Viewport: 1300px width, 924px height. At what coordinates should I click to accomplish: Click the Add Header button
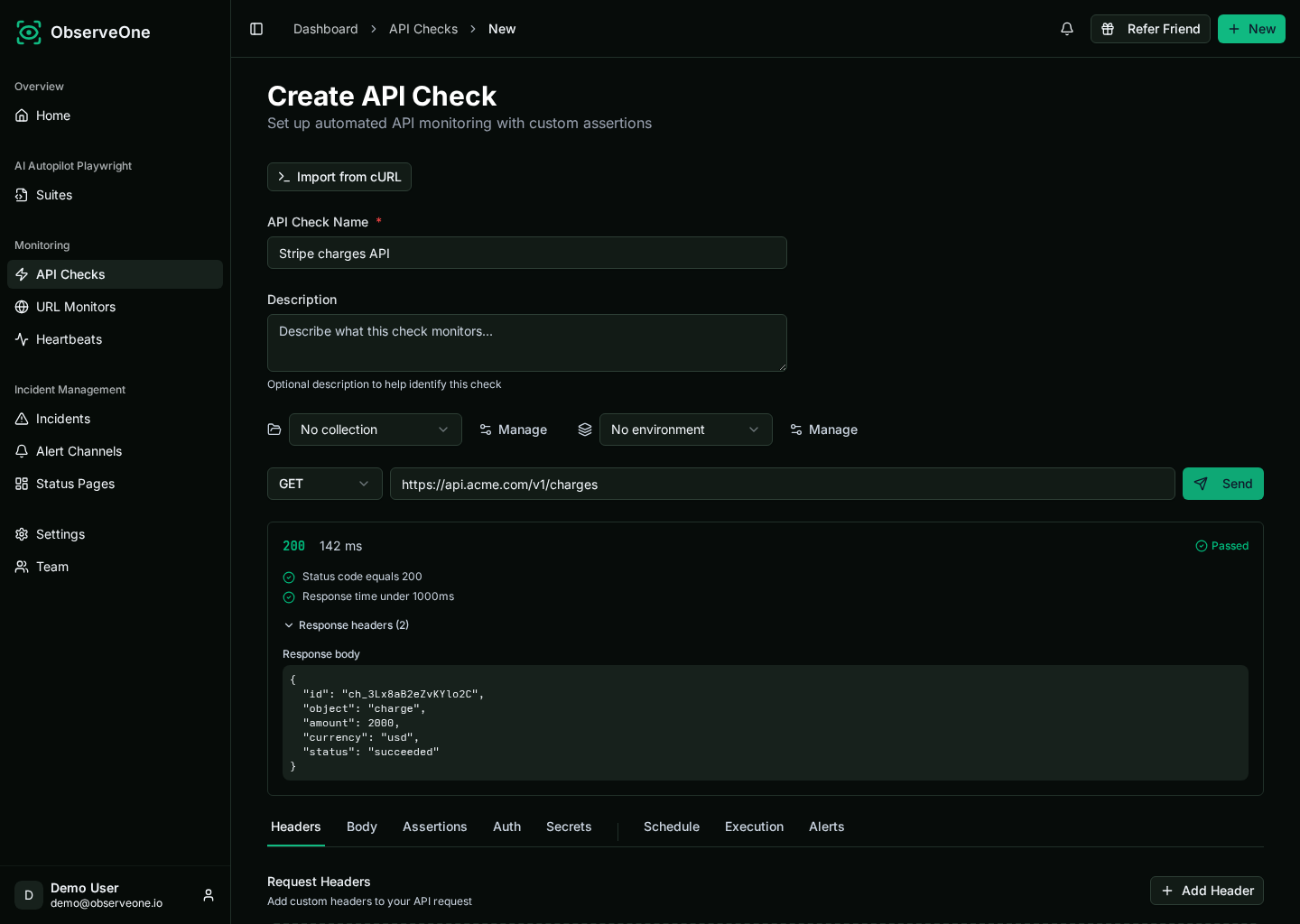pyautogui.click(x=1207, y=891)
